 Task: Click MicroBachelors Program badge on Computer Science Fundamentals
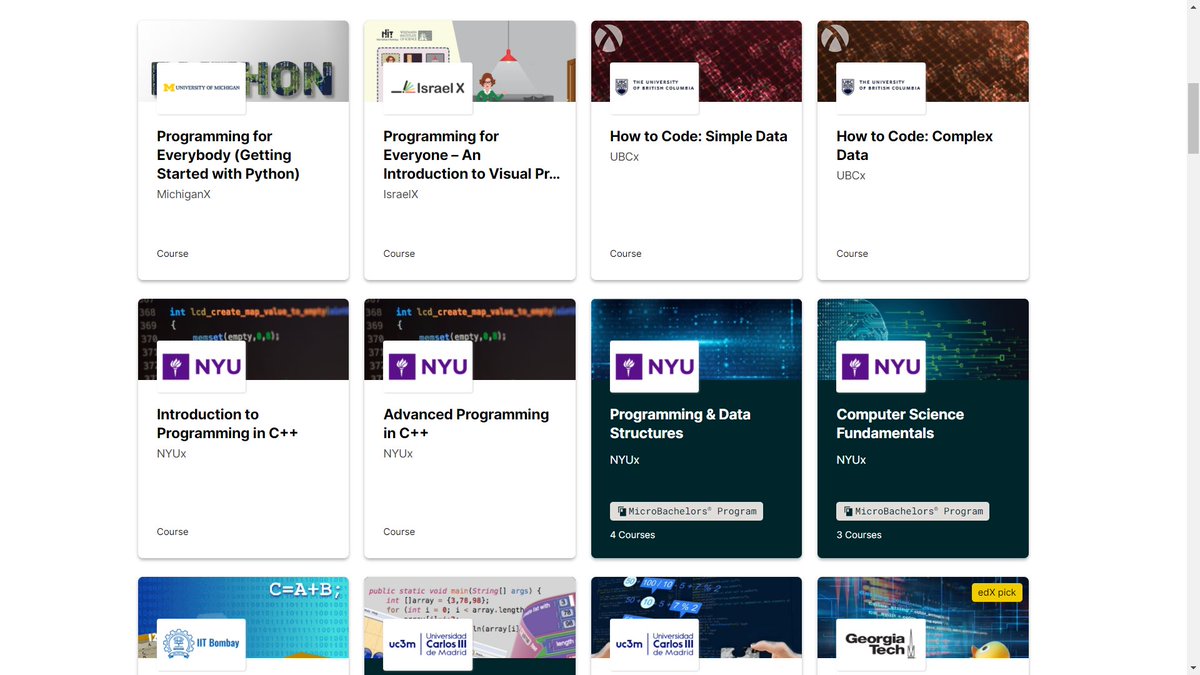(913, 511)
